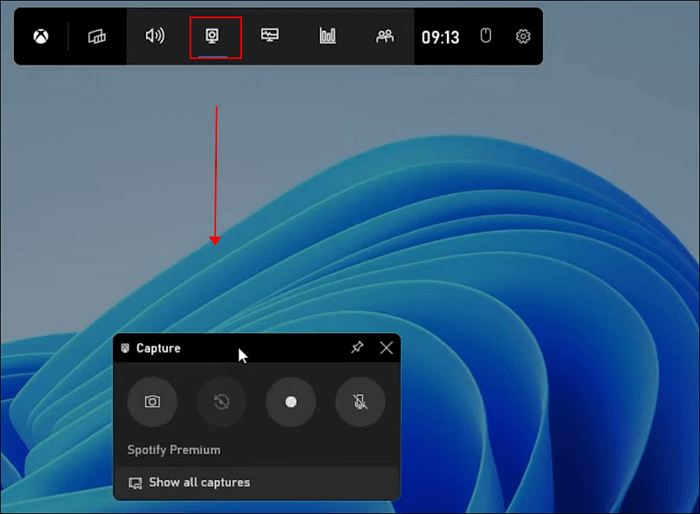Open Game Bar settings gear
This screenshot has width=700, height=514.
click(523, 36)
